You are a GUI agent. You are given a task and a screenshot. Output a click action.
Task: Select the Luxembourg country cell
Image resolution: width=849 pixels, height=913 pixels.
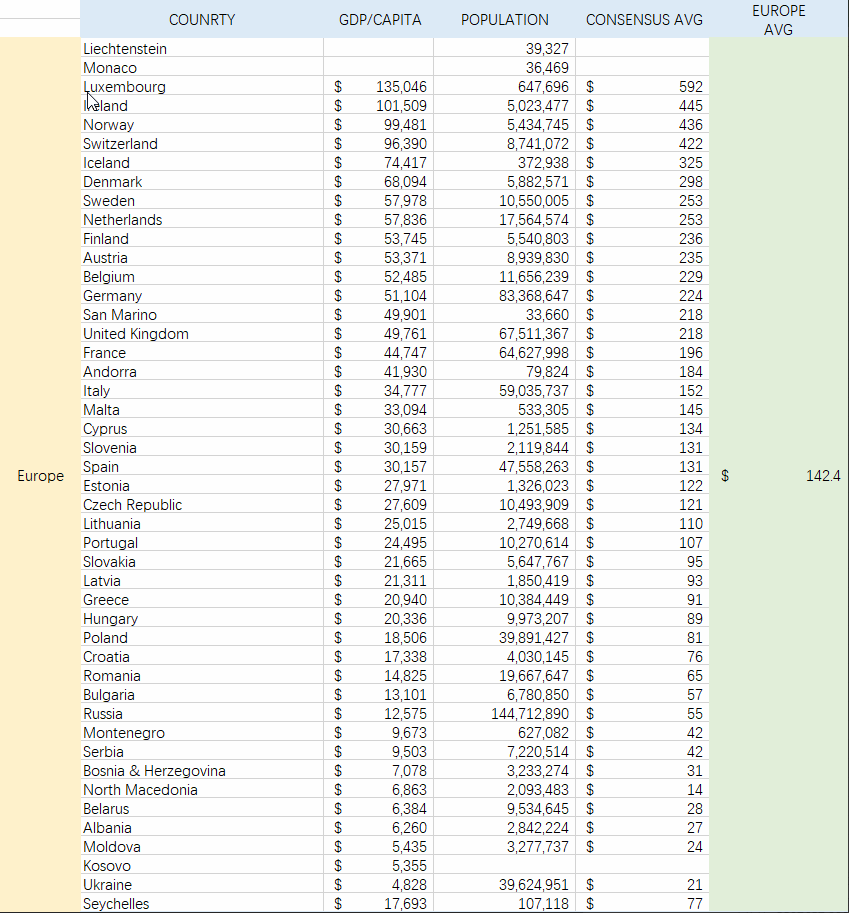(x=201, y=87)
